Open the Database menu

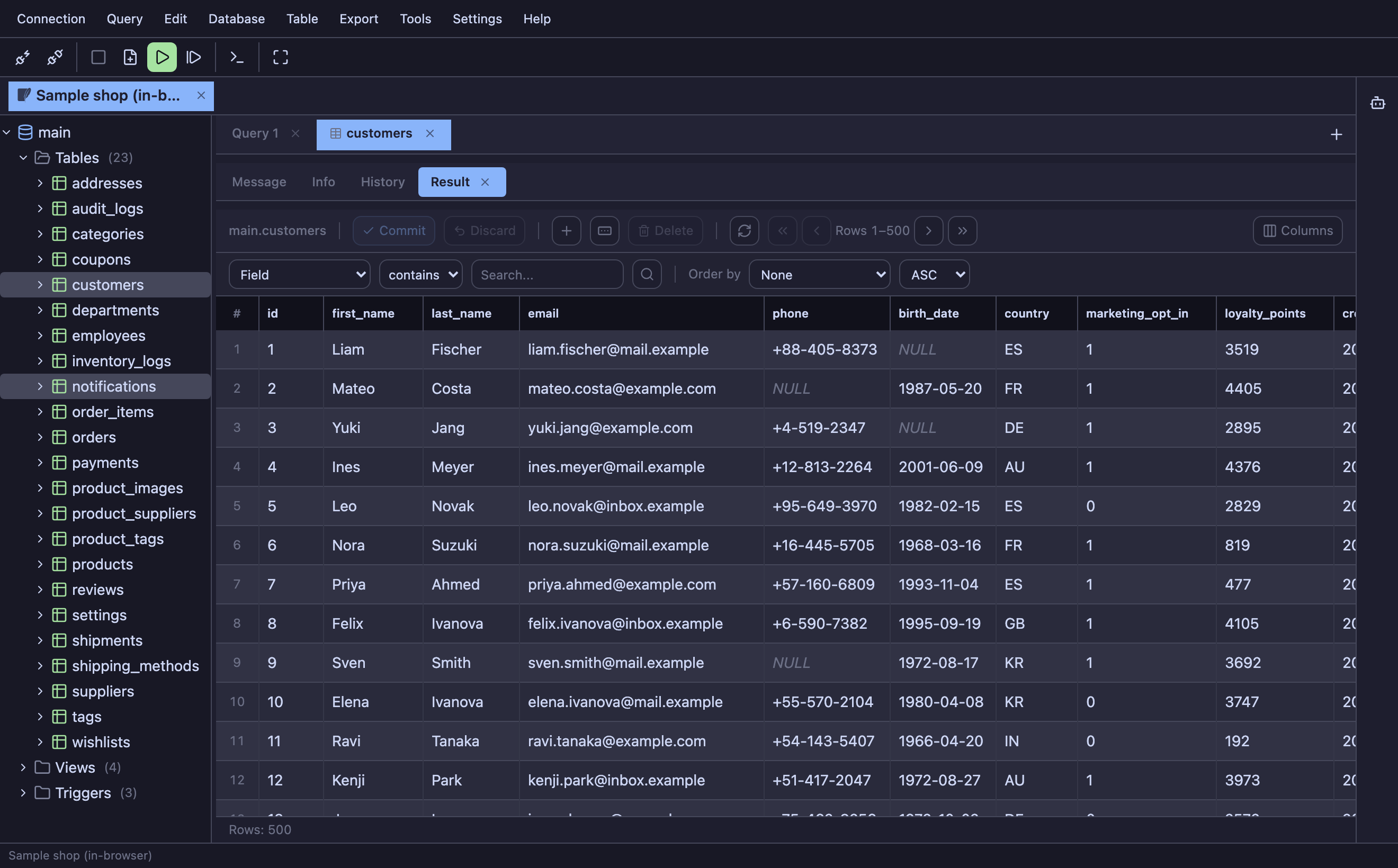coord(236,19)
